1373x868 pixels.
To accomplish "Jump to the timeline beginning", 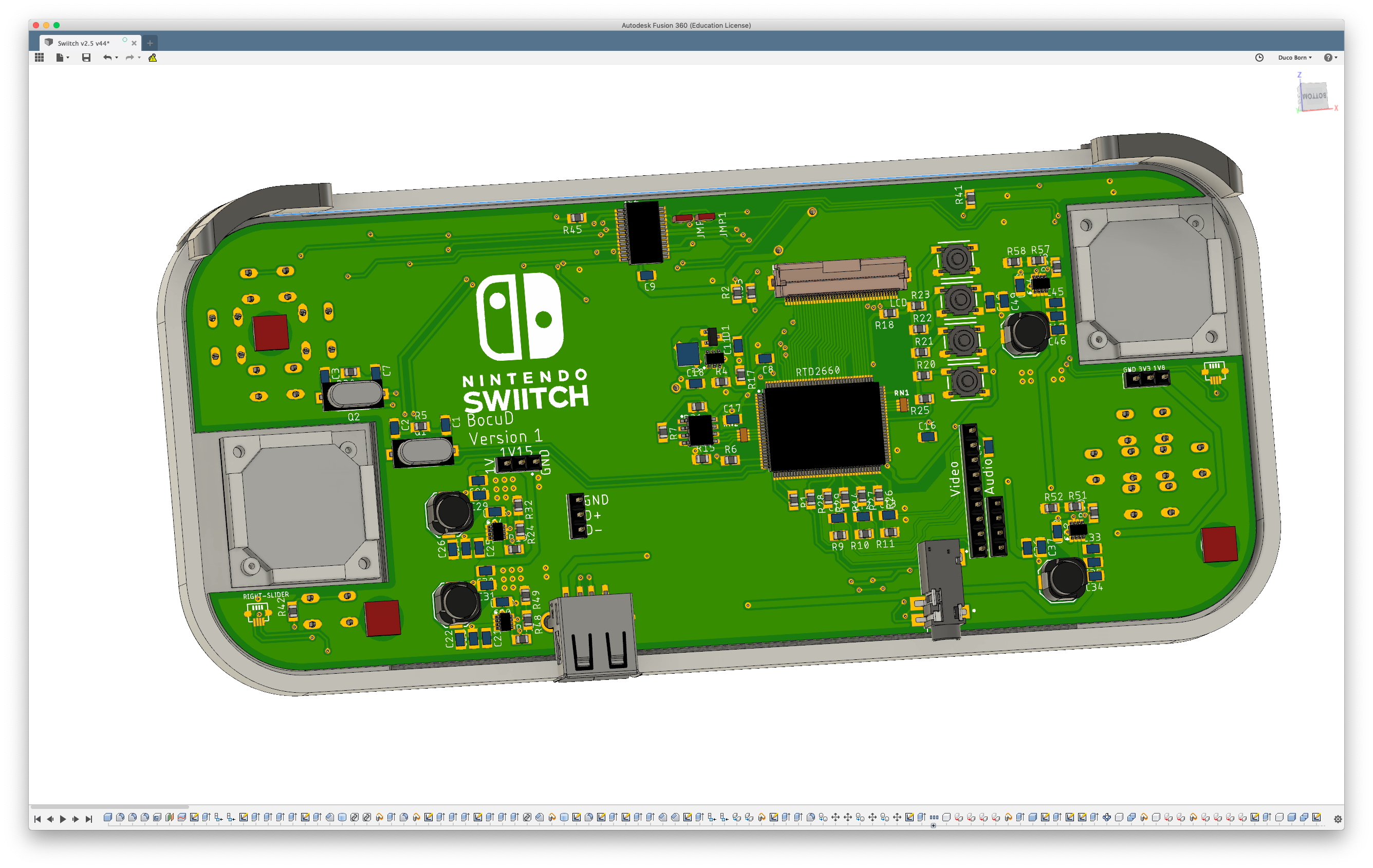I will (x=38, y=819).
